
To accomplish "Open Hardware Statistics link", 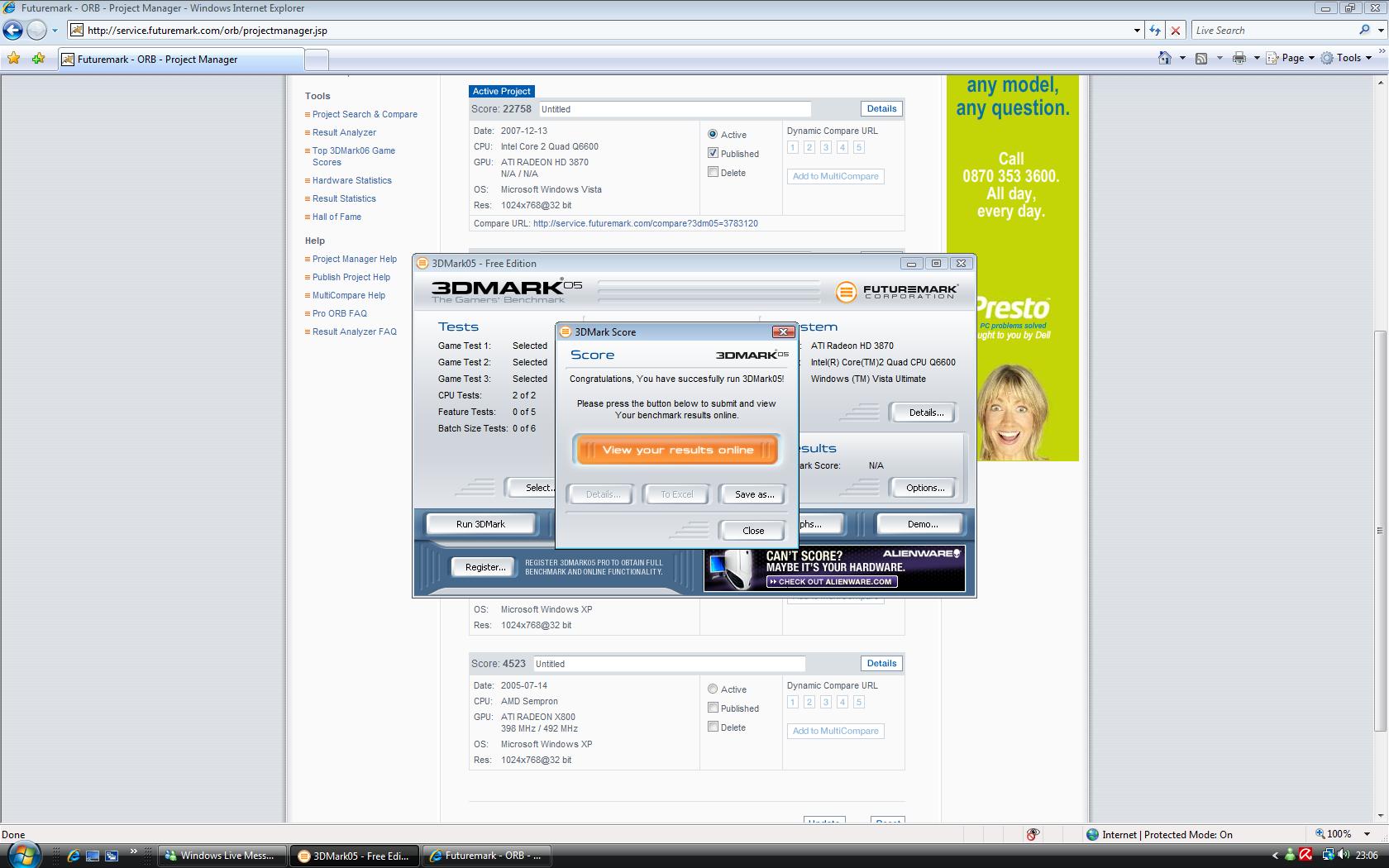I will [352, 180].
